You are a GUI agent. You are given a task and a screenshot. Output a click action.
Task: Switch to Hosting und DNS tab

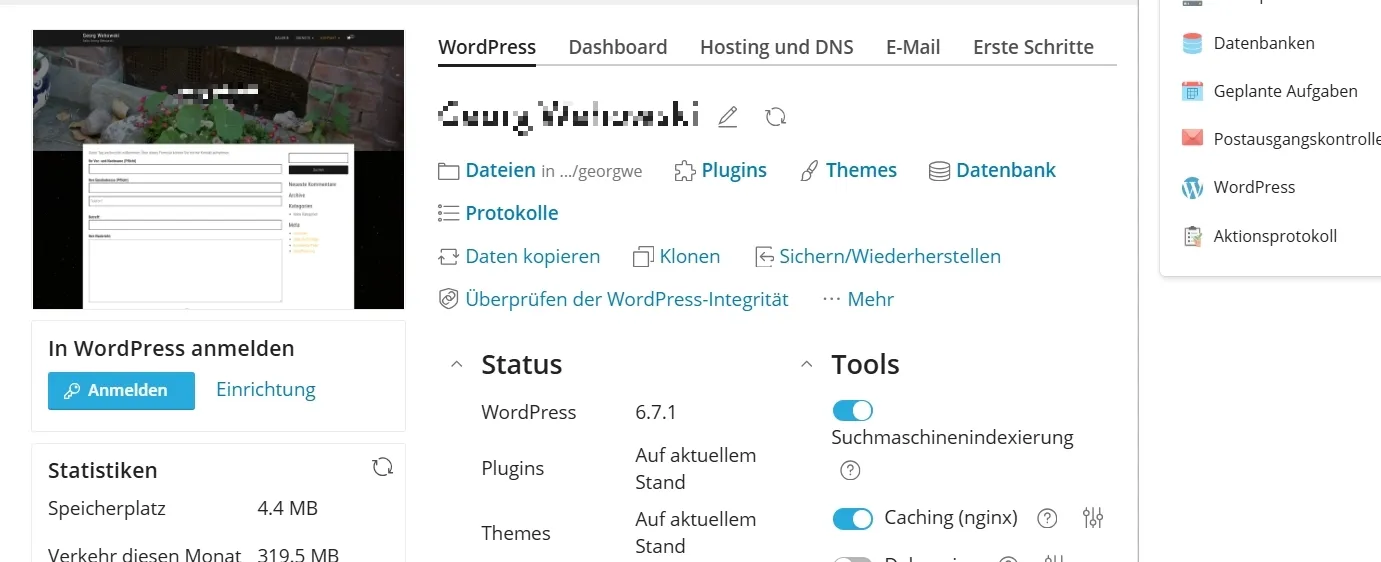777,47
